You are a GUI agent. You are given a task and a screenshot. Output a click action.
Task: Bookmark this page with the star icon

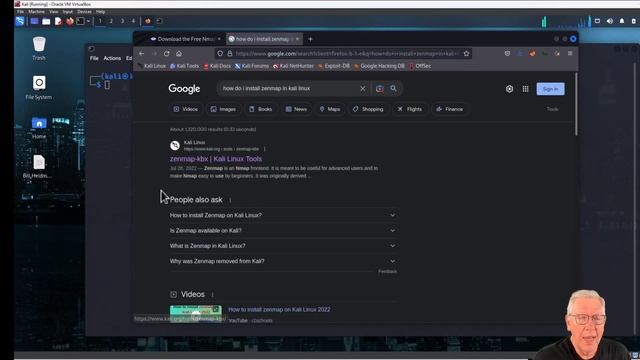click(x=466, y=53)
